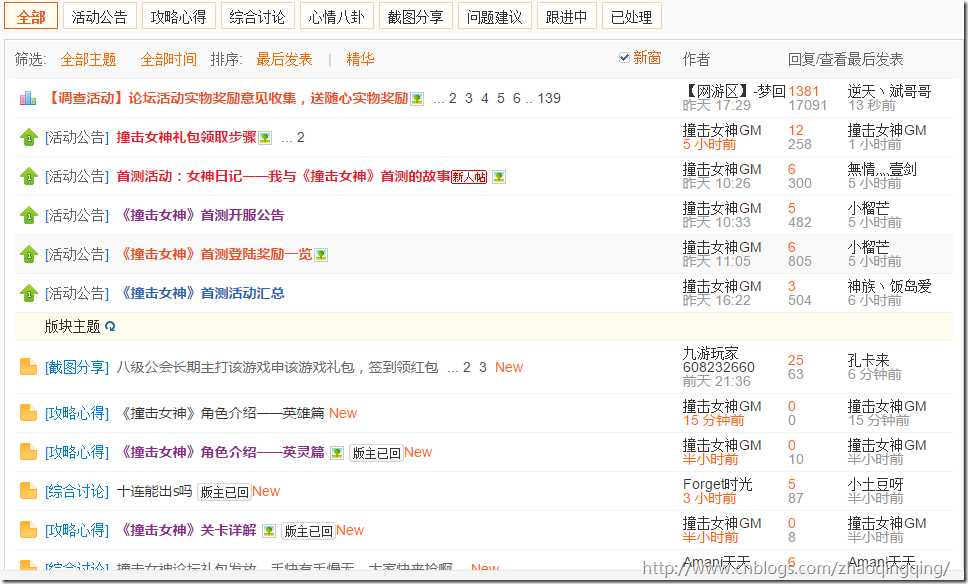Viewport: 968px width, 584px height.
Task: Click the image attachment icon after 首测登陆奖励一览
Action: pos(321,255)
